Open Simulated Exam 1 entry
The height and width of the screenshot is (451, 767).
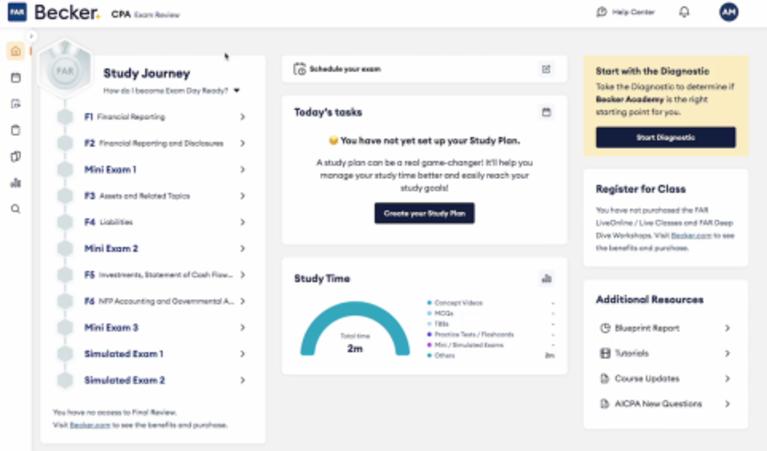[124, 354]
